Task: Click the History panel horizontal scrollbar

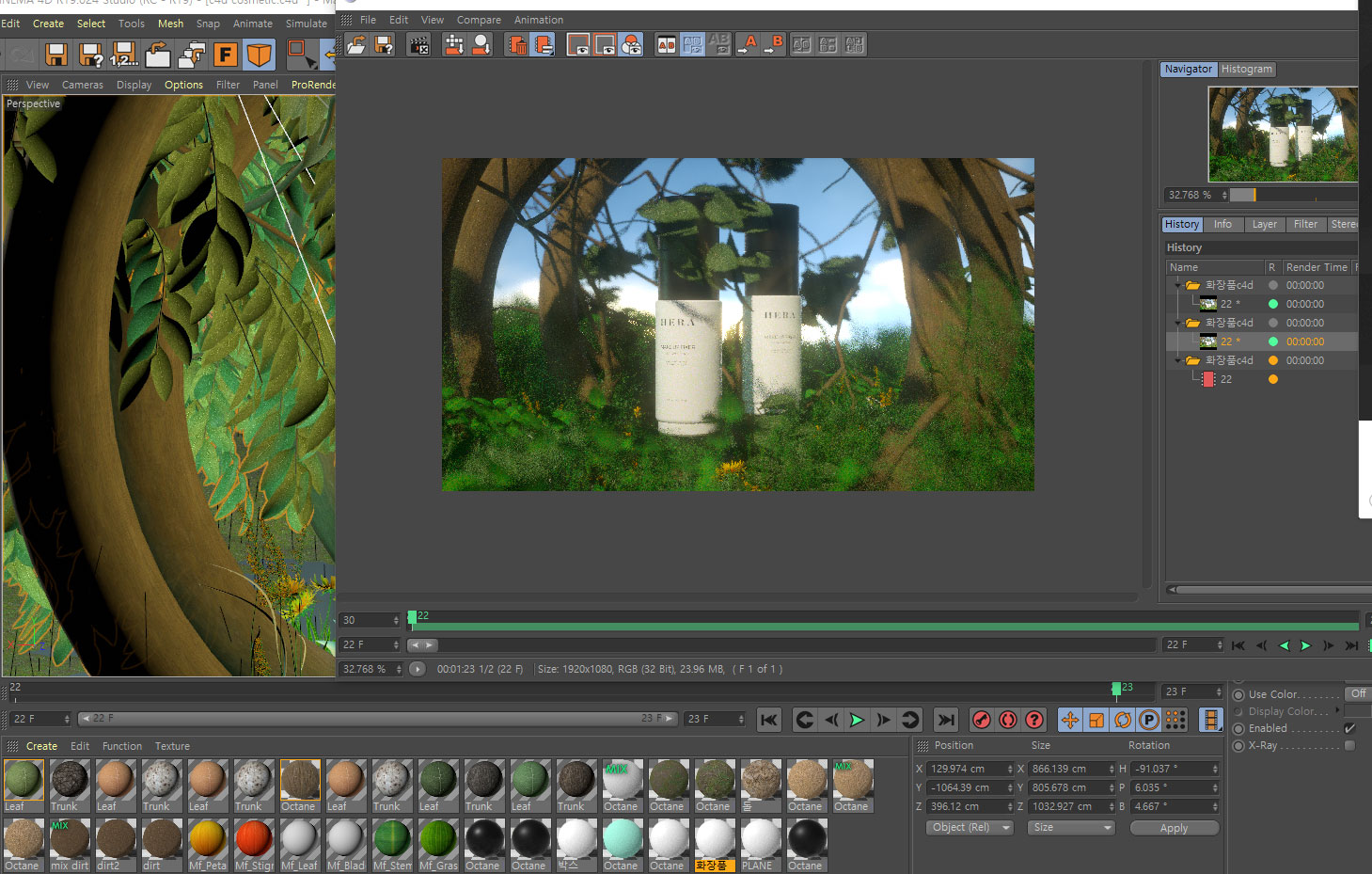Action: click(x=1269, y=590)
